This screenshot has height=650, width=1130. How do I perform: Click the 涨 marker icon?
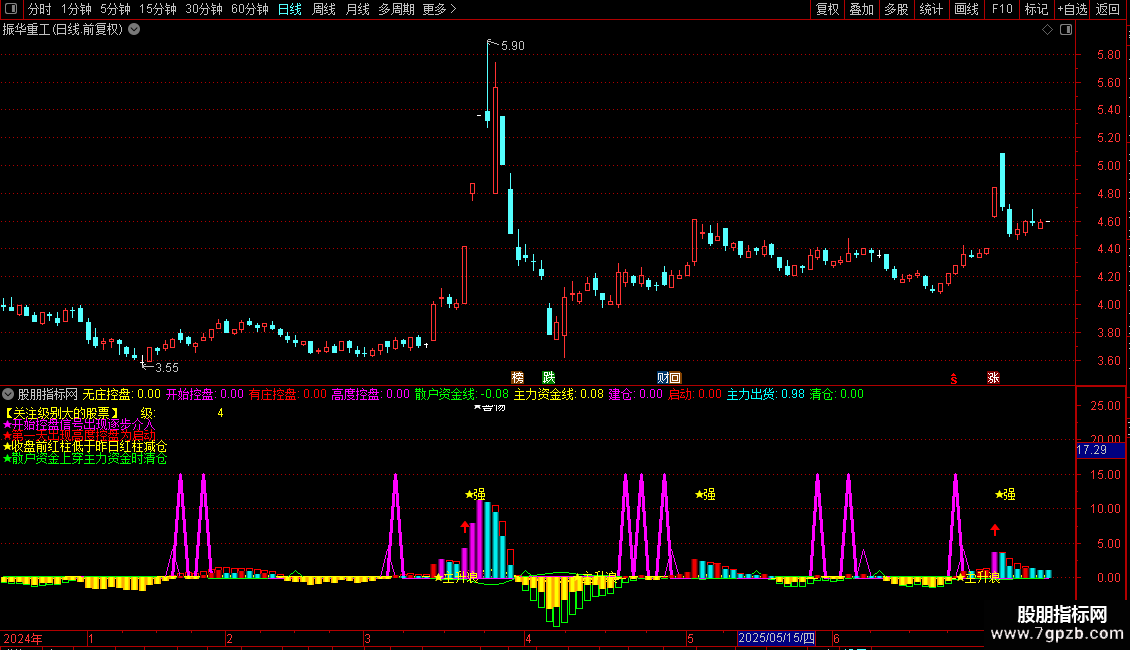pyautogui.click(x=993, y=378)
